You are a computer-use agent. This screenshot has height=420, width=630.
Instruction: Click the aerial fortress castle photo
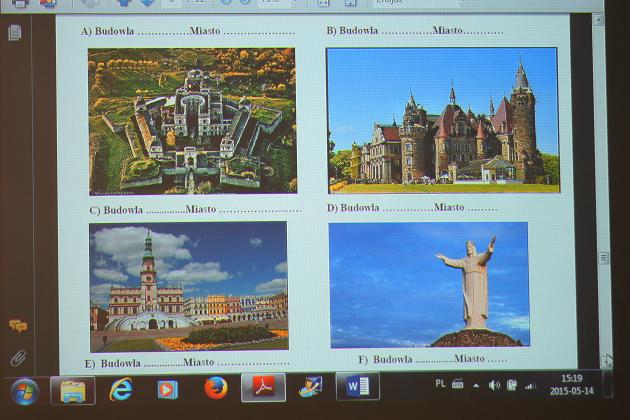[192, 120]
